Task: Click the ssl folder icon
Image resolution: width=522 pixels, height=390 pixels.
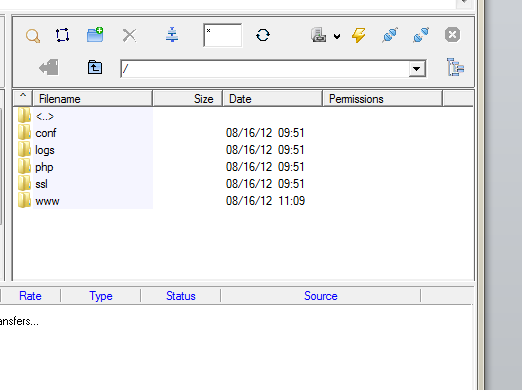Action: (x=25, y=183)
